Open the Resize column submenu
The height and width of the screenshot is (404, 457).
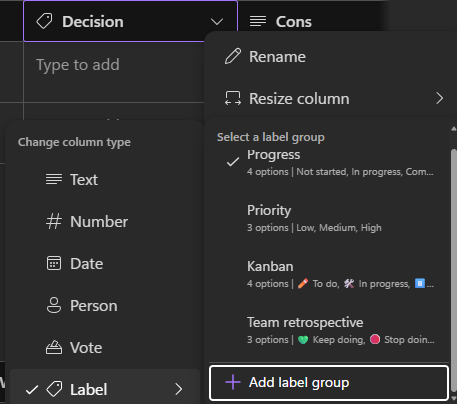click(330, 98)
